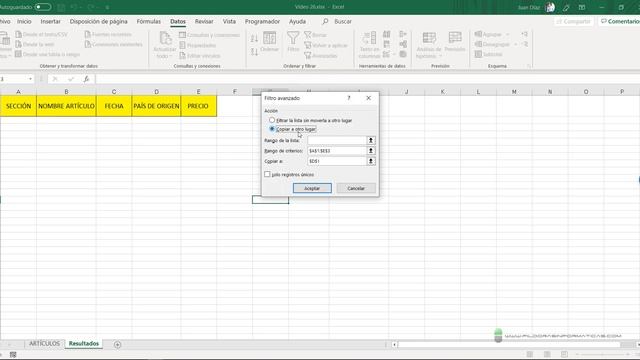640x360 pixels.
Task: Select 'Filtrar la lista sin moverla' radio button
Action: click(272, 120)
